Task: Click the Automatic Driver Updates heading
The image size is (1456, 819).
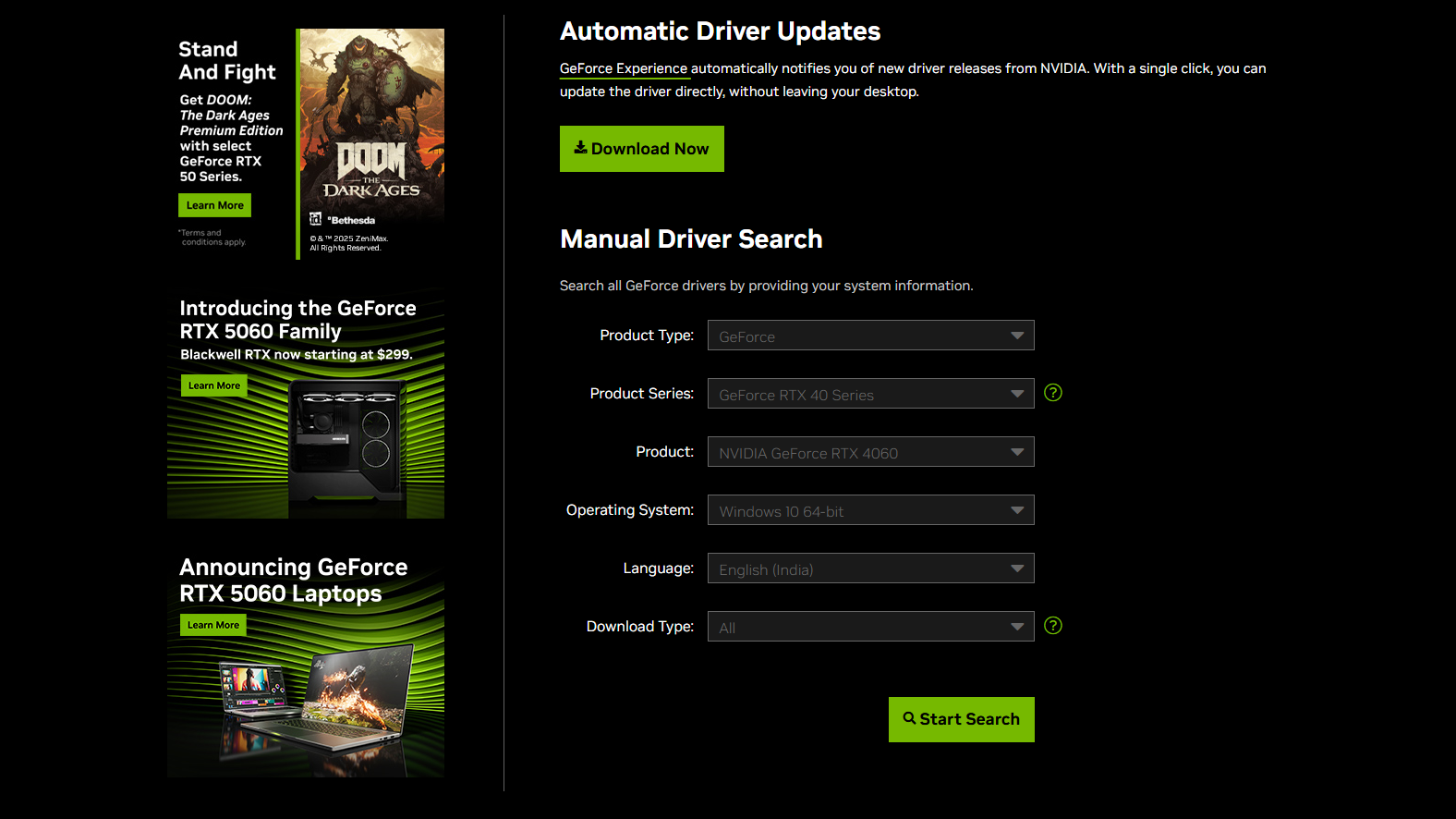Action: coord(720,31)
